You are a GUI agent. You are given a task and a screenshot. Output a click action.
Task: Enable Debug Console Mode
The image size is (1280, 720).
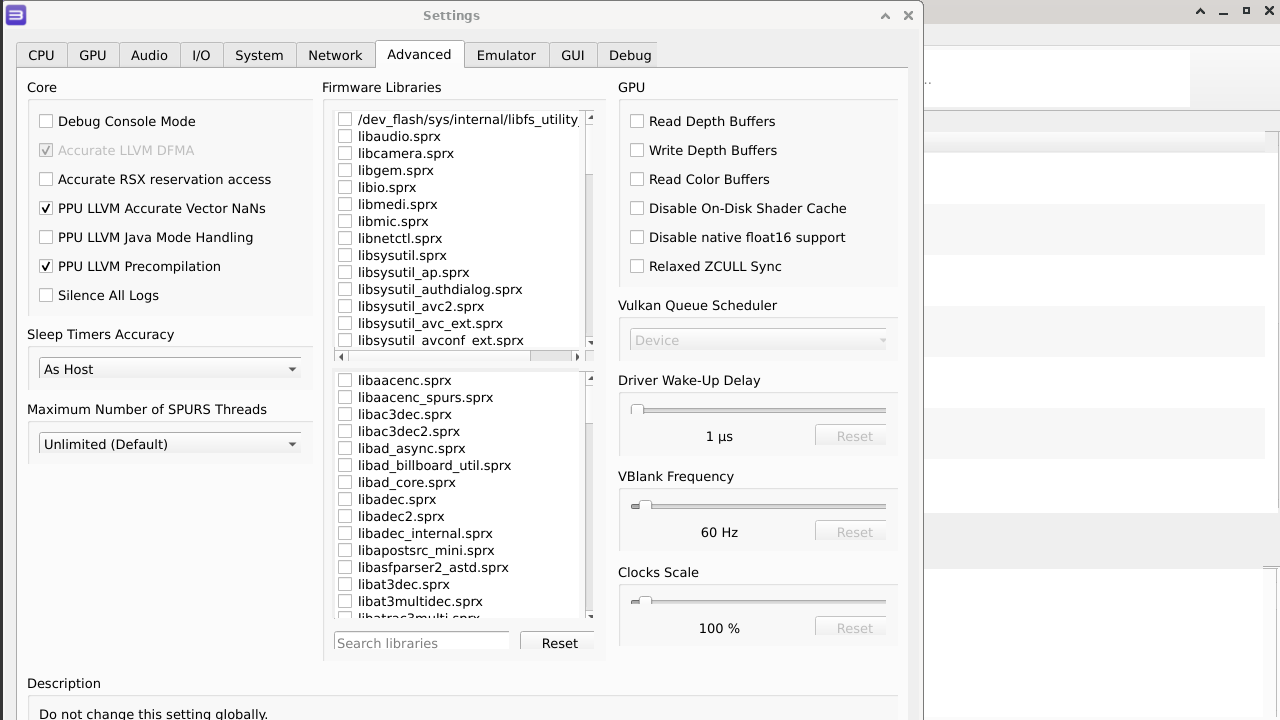click(46, 121)
